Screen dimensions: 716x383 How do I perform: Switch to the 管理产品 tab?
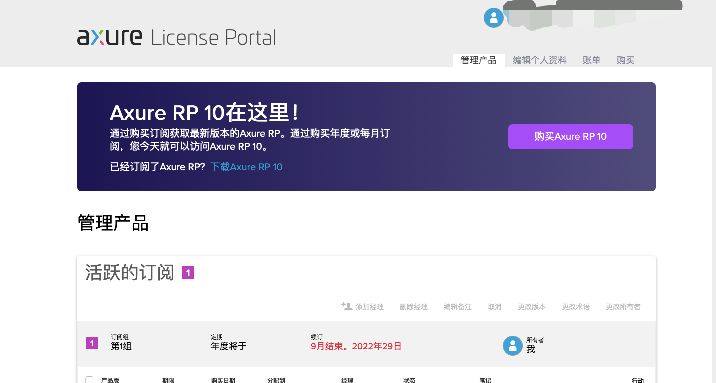point(479,60)
